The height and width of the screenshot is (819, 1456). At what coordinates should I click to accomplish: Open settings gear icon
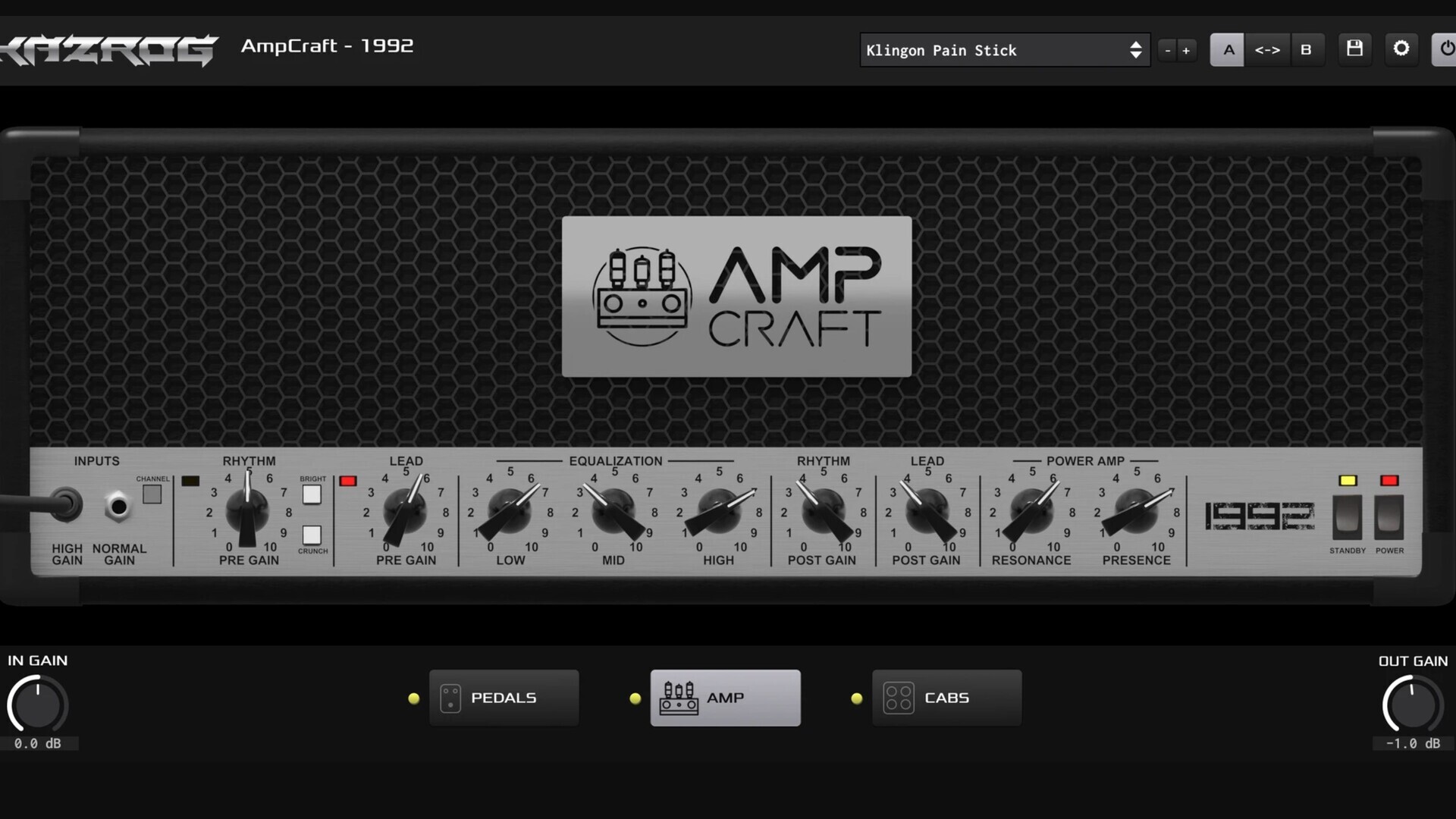1401,49
